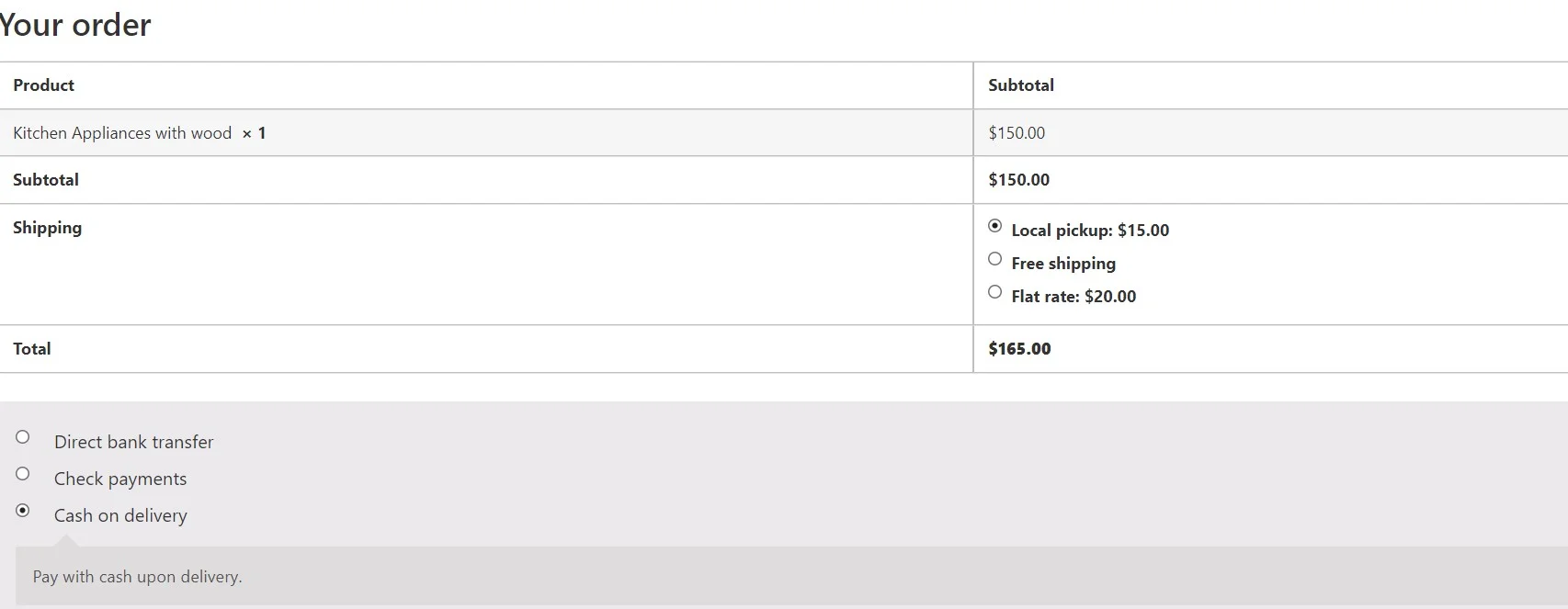Click the Kitchen Appliances with wood product name
This screenshot has height=609, width=1568.
[122, 133]
